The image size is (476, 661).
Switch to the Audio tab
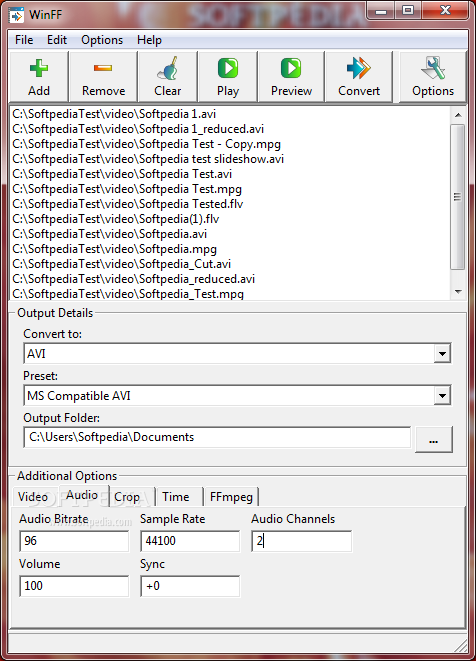(x=82, y=495)
